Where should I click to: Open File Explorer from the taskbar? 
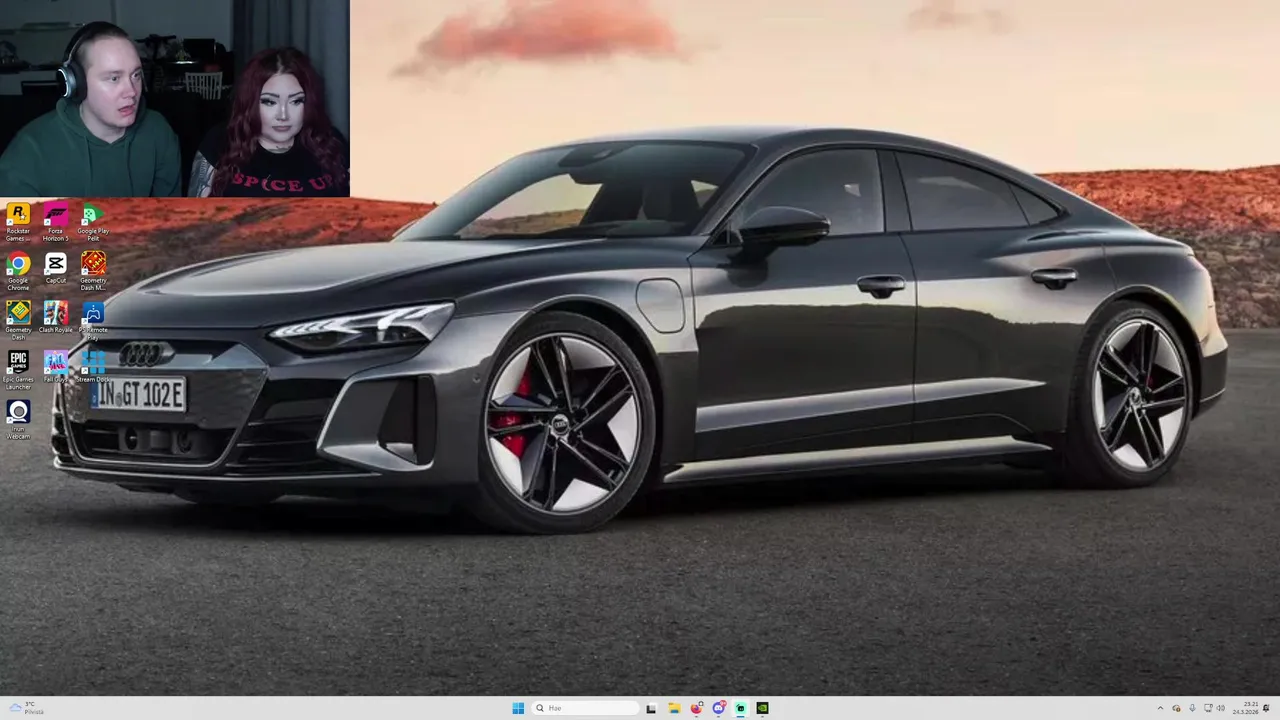click(674, 708)
